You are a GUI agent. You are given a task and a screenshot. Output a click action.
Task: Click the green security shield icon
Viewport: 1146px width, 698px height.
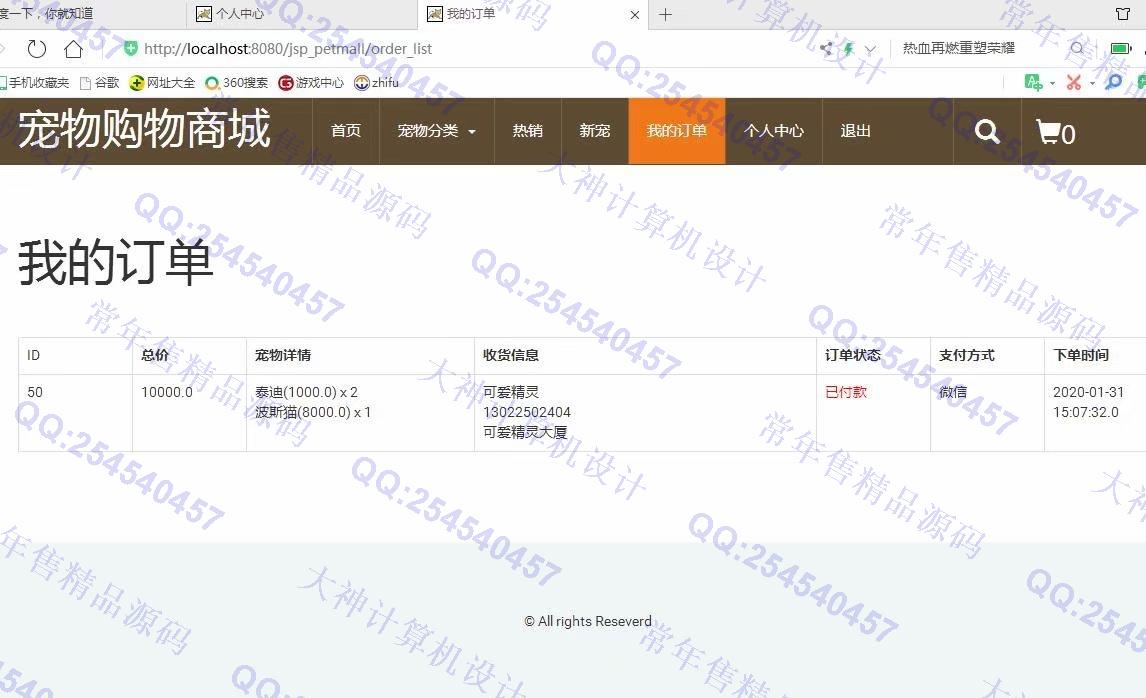coord(131,48)
